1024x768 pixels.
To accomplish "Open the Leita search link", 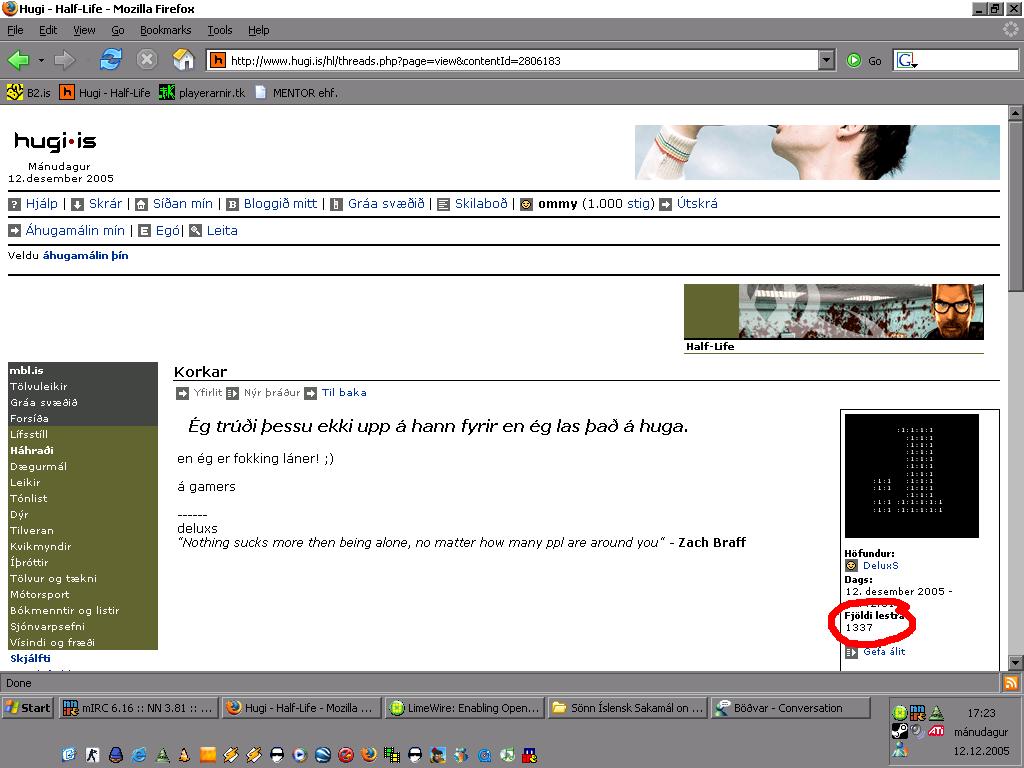I will point(222,231).
